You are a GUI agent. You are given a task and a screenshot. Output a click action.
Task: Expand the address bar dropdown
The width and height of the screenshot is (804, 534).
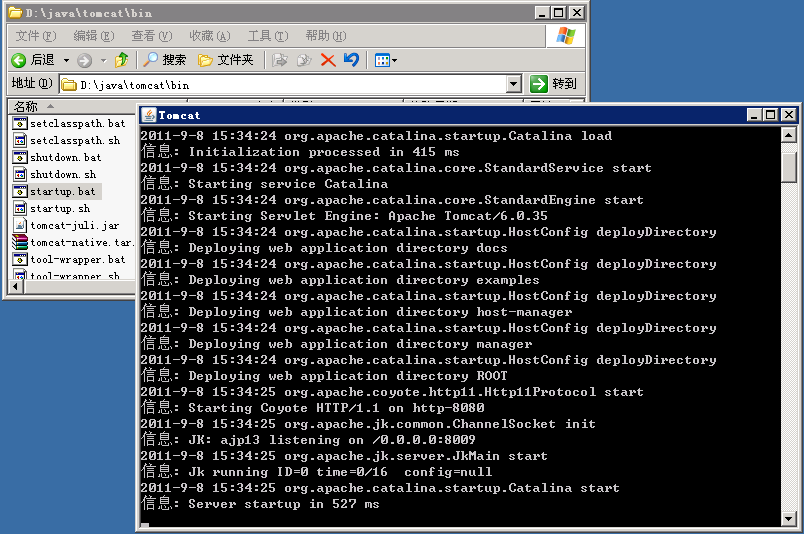tap(513, 84)
